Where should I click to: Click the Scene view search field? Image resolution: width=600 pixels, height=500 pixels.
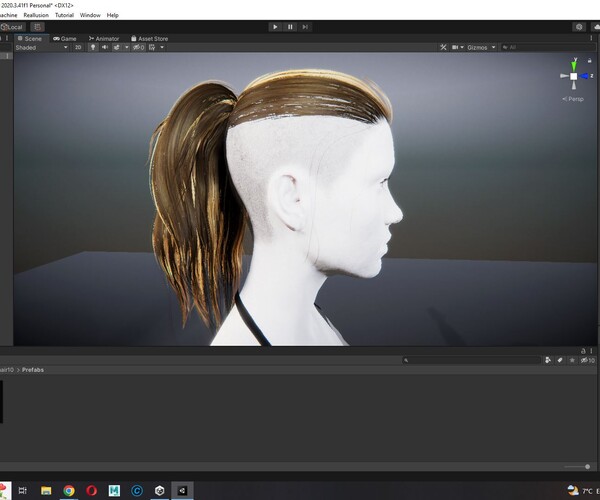[x=548, y=47]
